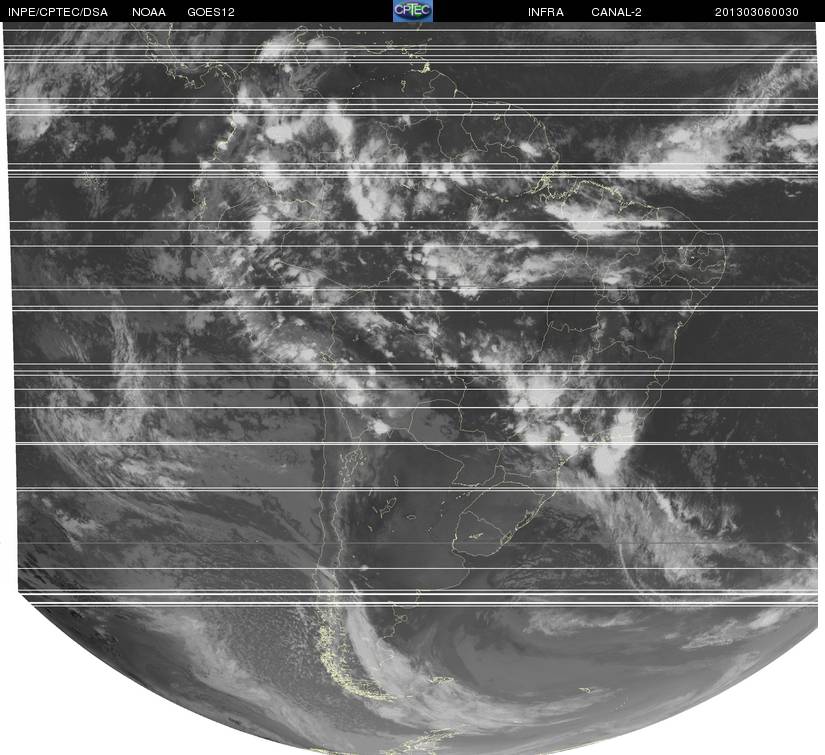This screenshot has height=755, width=825.
Task: Click the CANAL-2 channel label
Action: click(616, 12)
